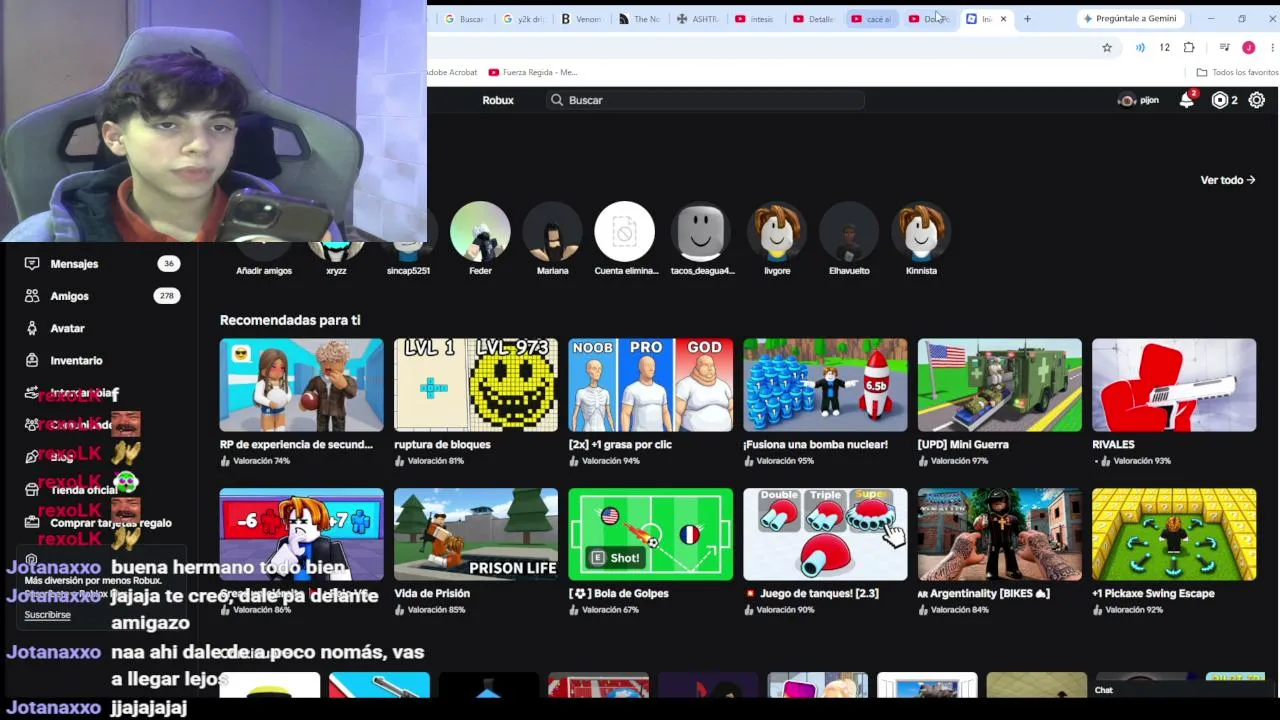The width and height of the screenshot is (1280, 720).
Task: Open RP de experiencia de secund game
Action: (x=301, y=385)
